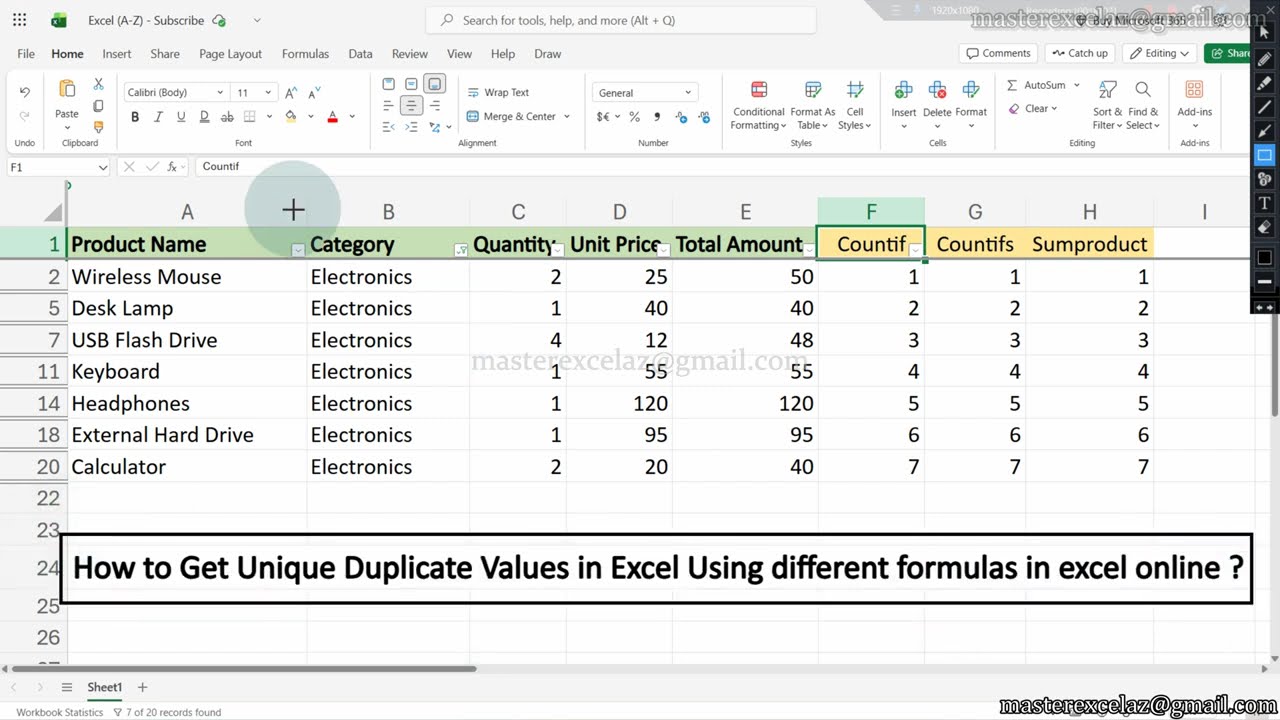
Task: Toggle Middle Align
Action: pos(410,84)
